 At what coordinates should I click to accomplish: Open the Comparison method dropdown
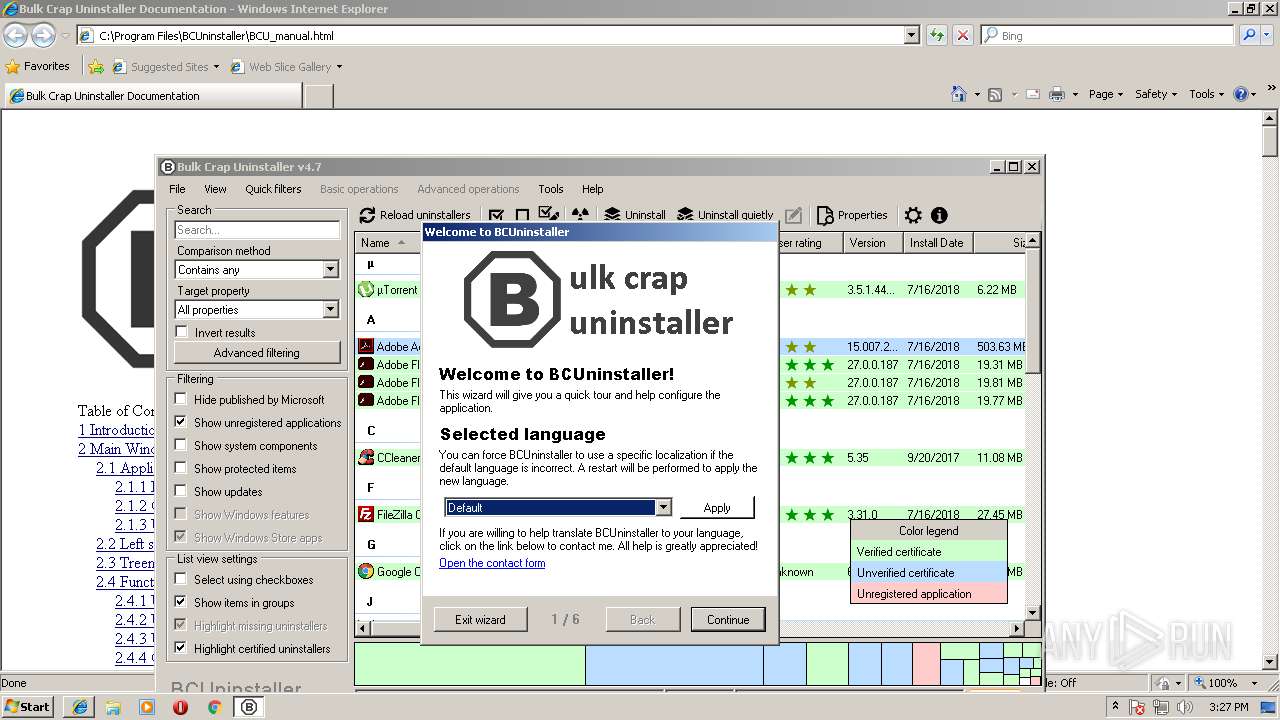[331, 270]
